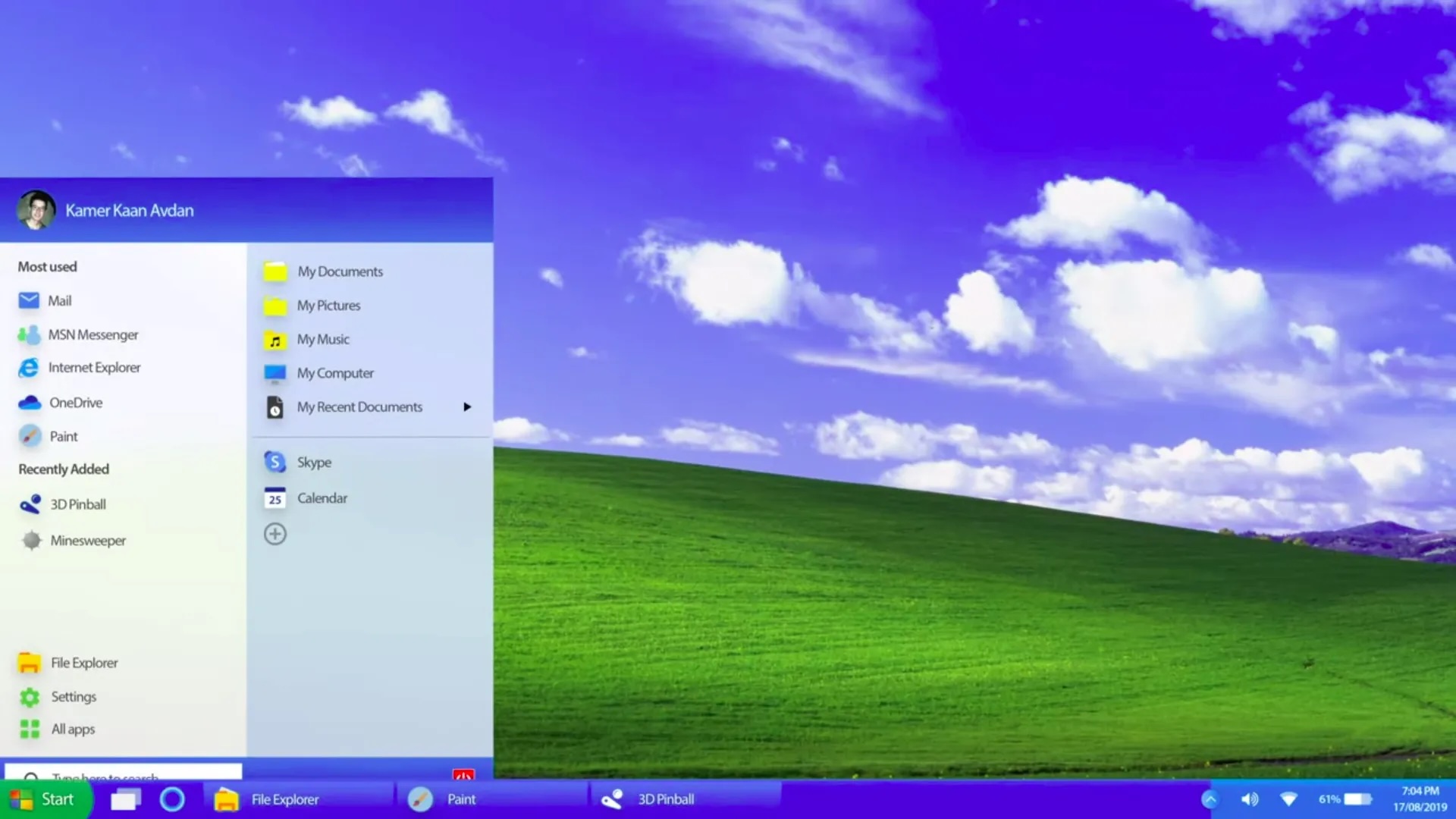Click the volume speaker tray icon
The height and width of the screenshot is (819, 1456).
[x=1250, y=799]
